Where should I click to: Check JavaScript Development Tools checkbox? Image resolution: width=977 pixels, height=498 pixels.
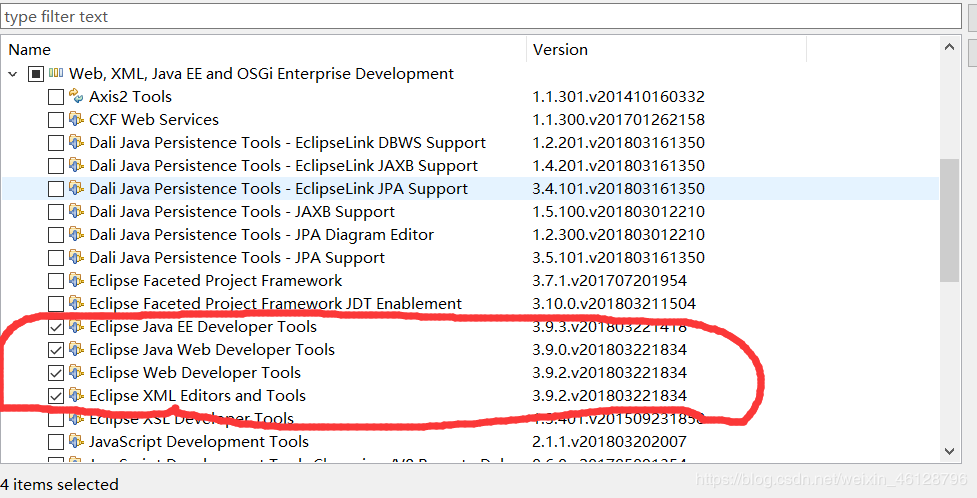[x=56, y=443]
